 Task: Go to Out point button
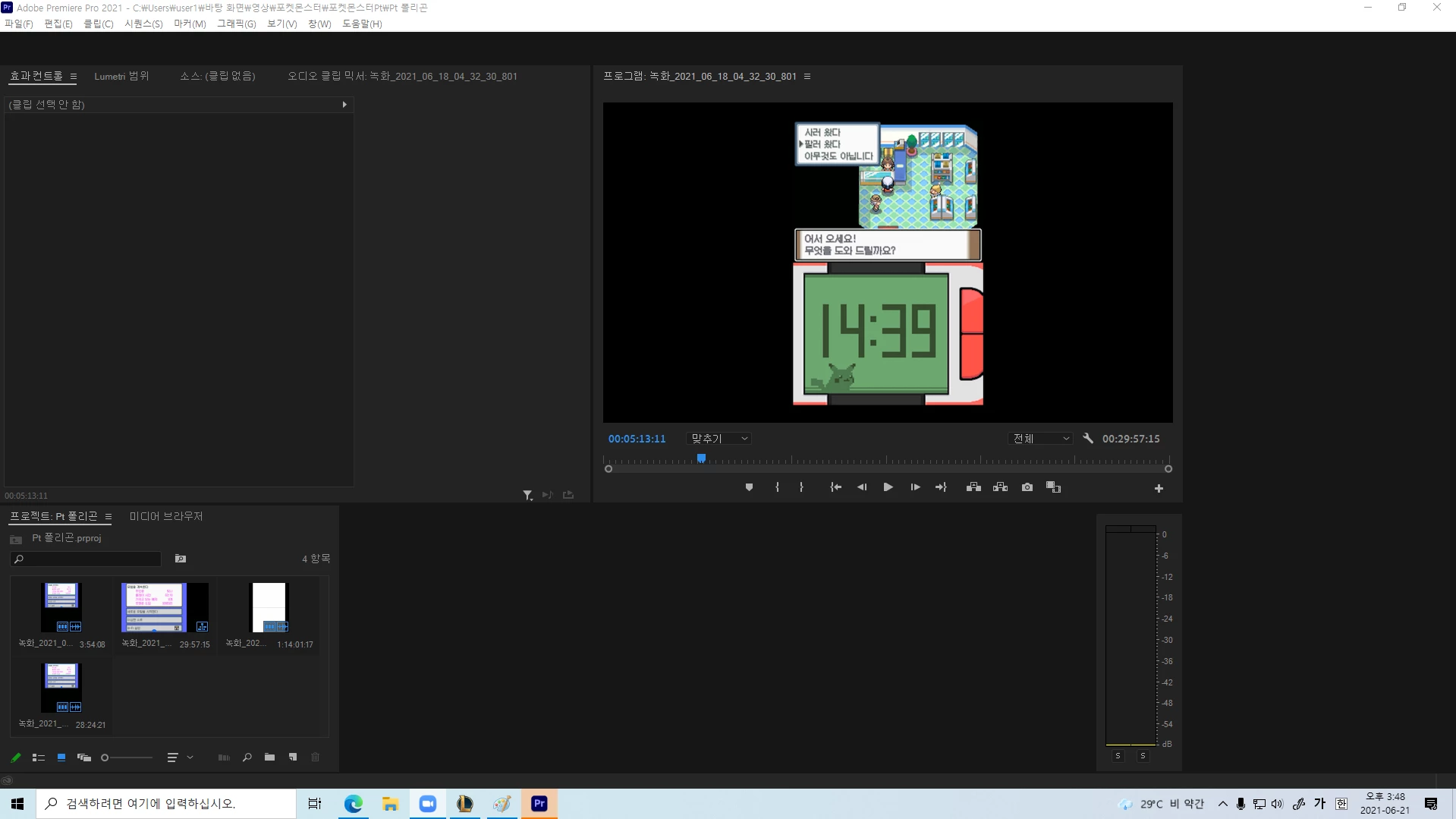tap(941, 487)
